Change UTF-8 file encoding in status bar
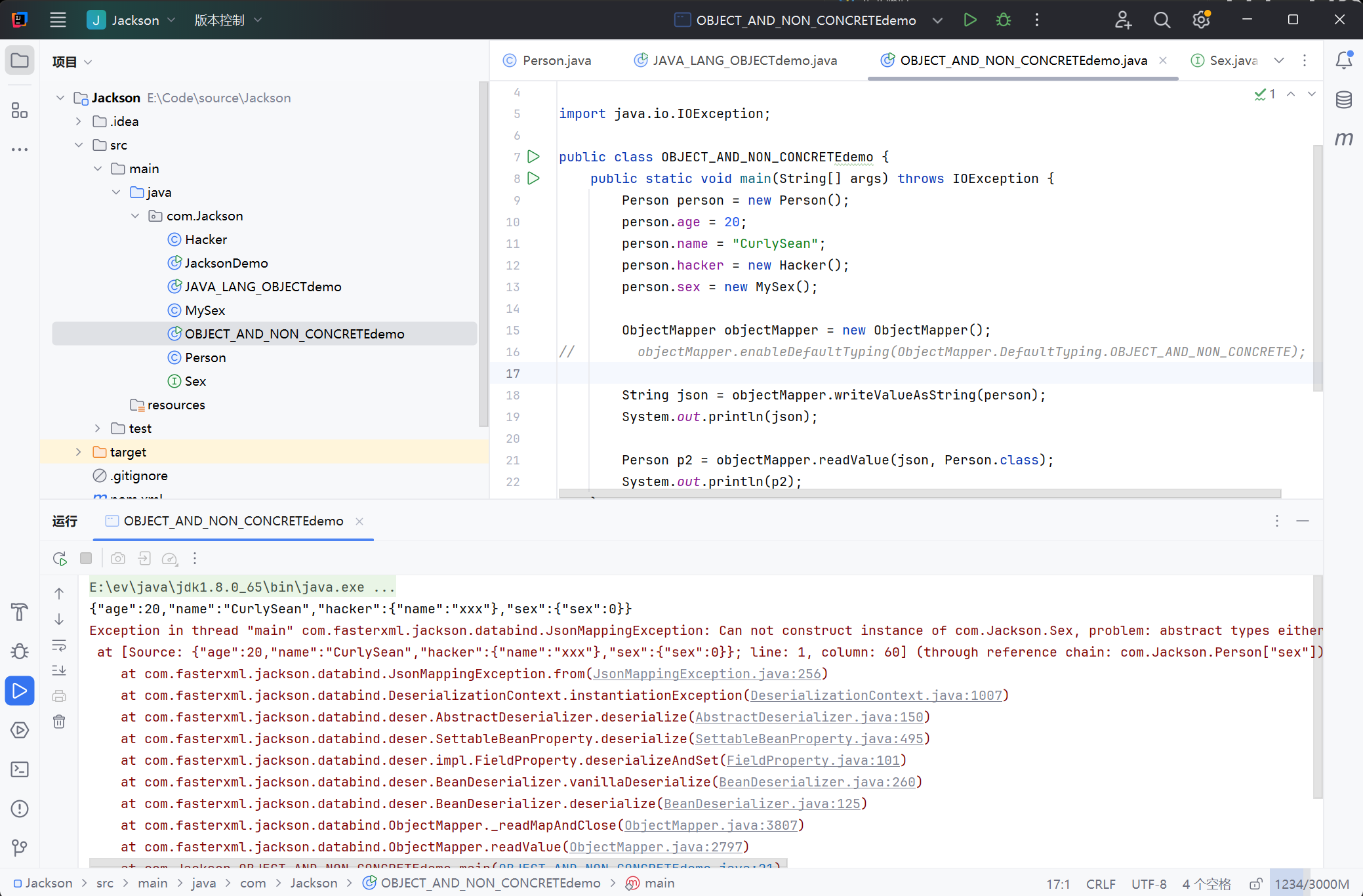This screenshot has height=896, width=1363. [1149, 884]
